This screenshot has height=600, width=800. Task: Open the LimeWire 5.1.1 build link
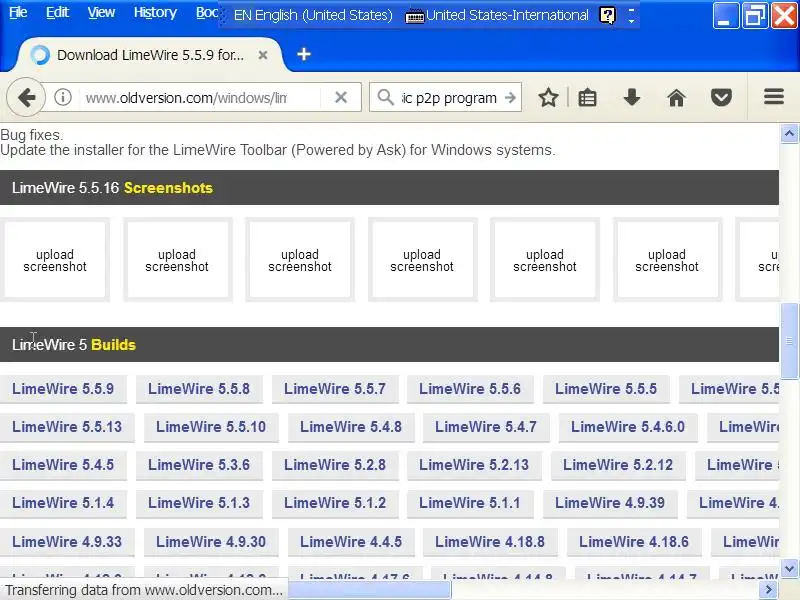pos(470,503)
